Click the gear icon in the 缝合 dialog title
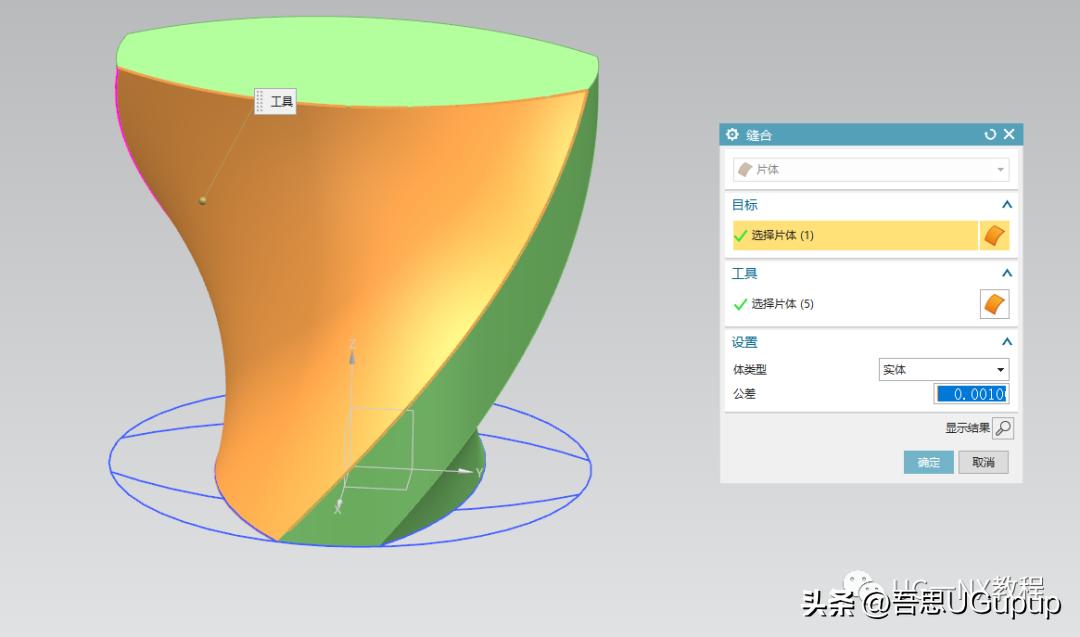The image size is (1080, 637). pos(732,134)
